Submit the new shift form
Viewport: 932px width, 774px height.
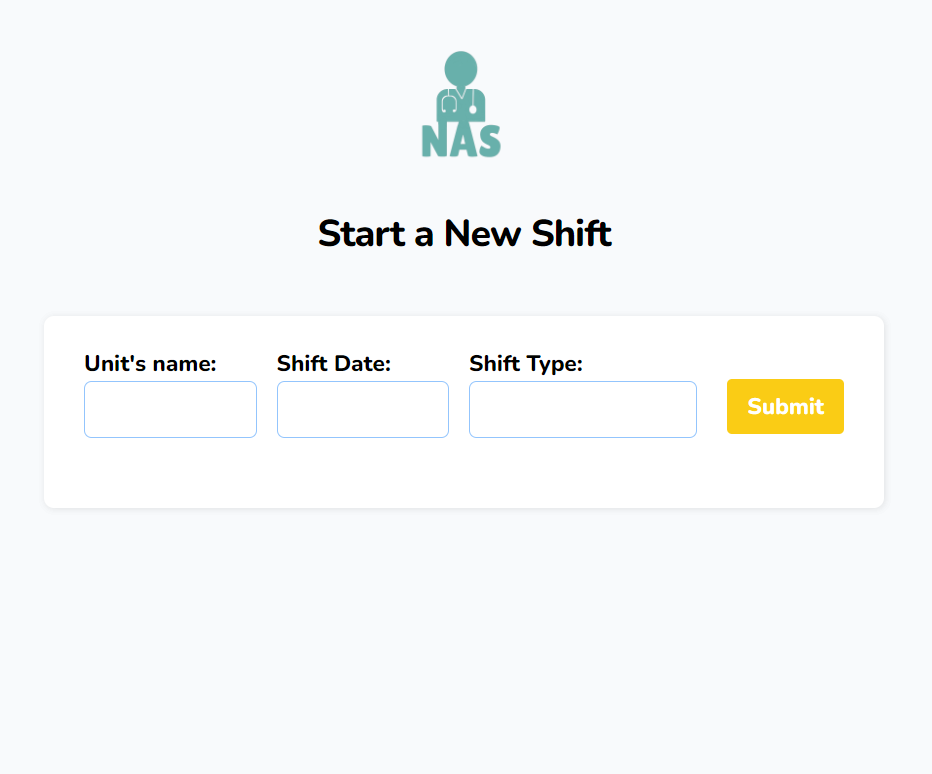pyautogui.click(x=785, y=406)
